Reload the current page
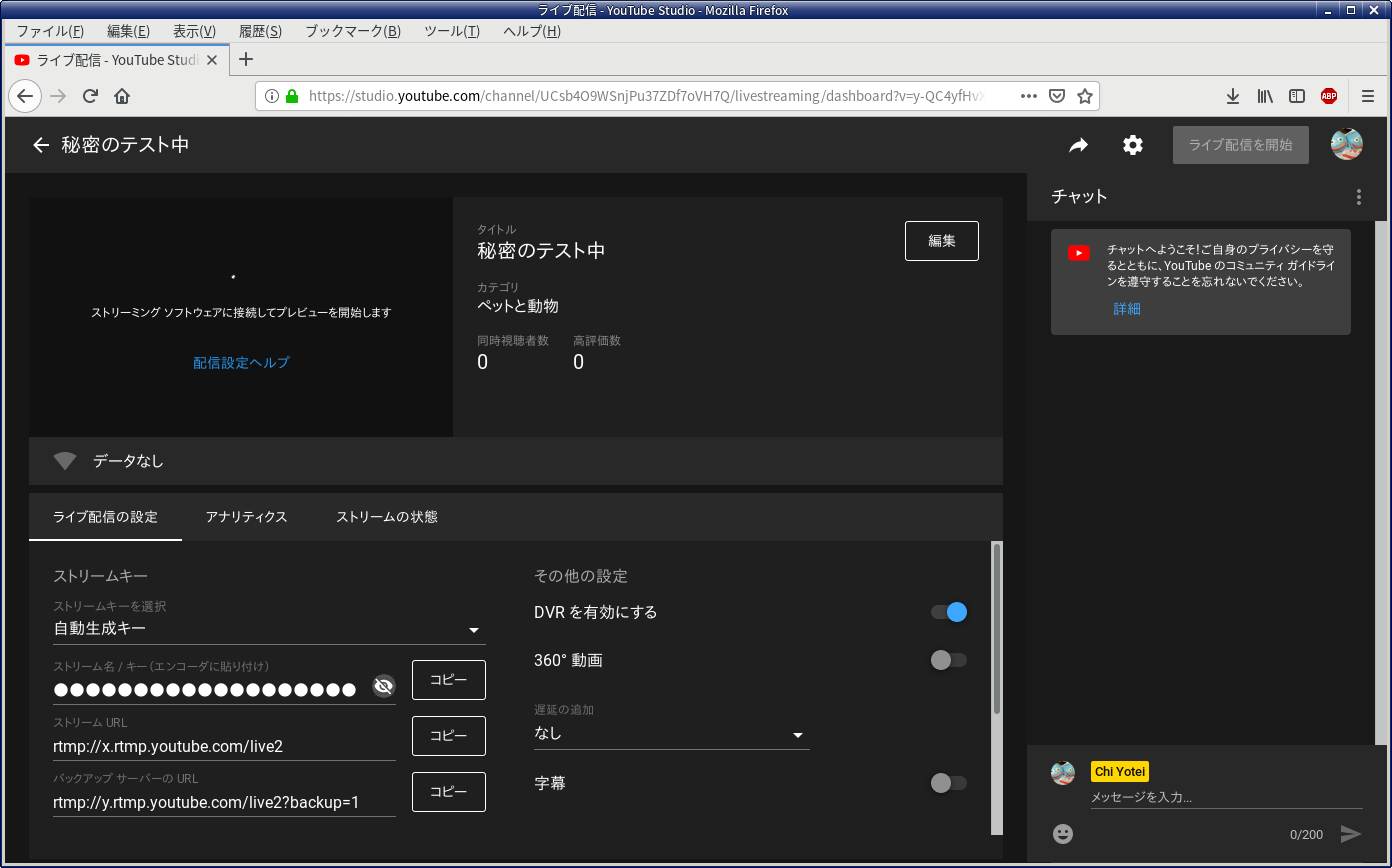The height and width of the screenshot is (868, 1392). pos(90,96)
